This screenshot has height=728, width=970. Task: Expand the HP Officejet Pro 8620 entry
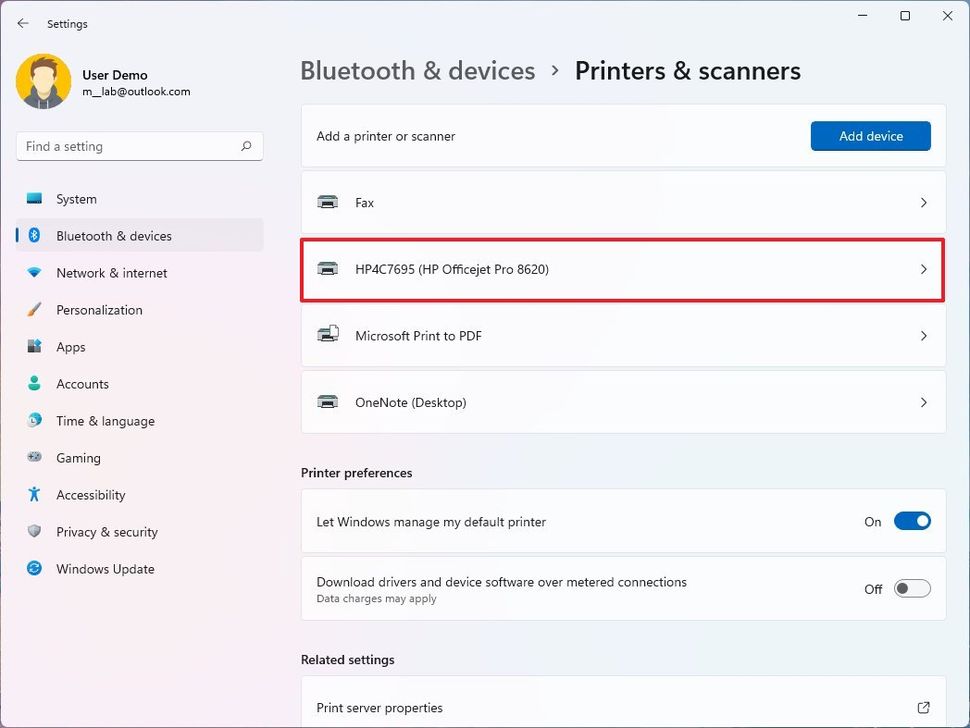click(922, 268)
